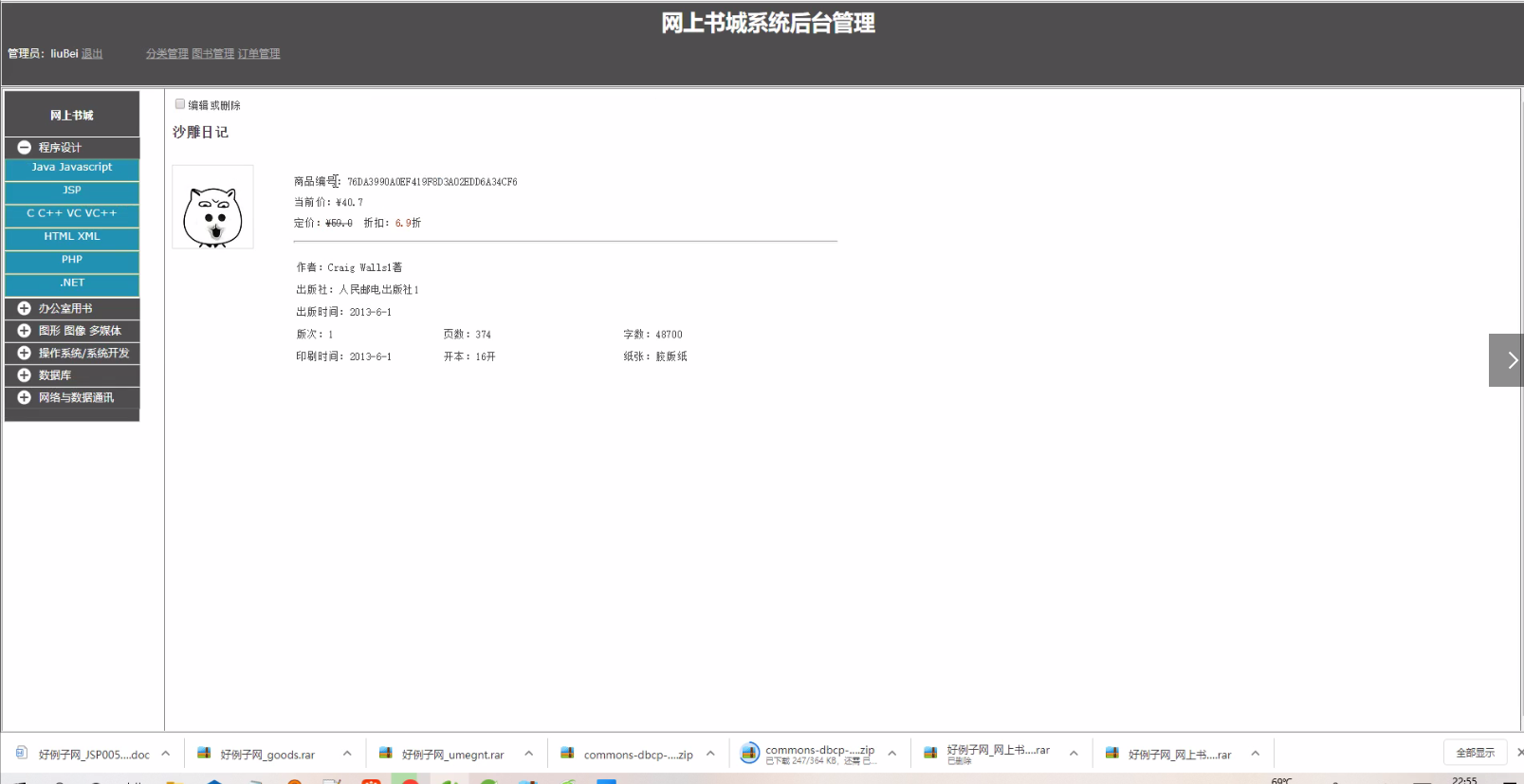Select the HTML XML subcategory
Screen dimensions: 1524x784
tap(72, 237)
